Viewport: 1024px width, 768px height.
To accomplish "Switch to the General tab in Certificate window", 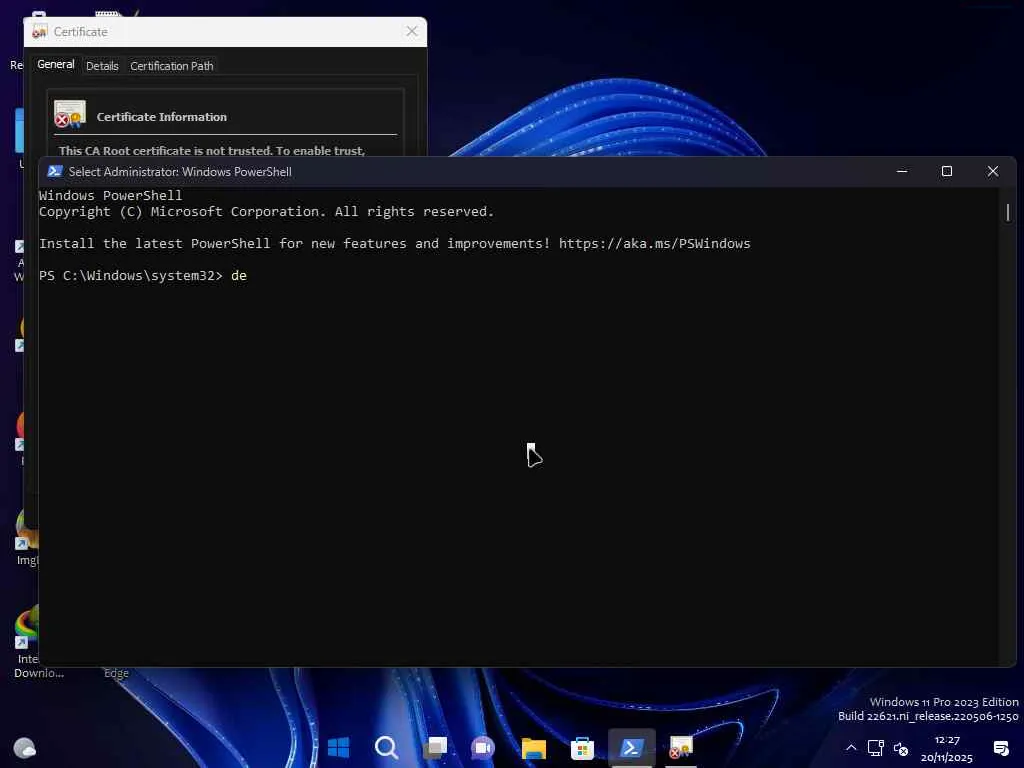I will point(56,65).
